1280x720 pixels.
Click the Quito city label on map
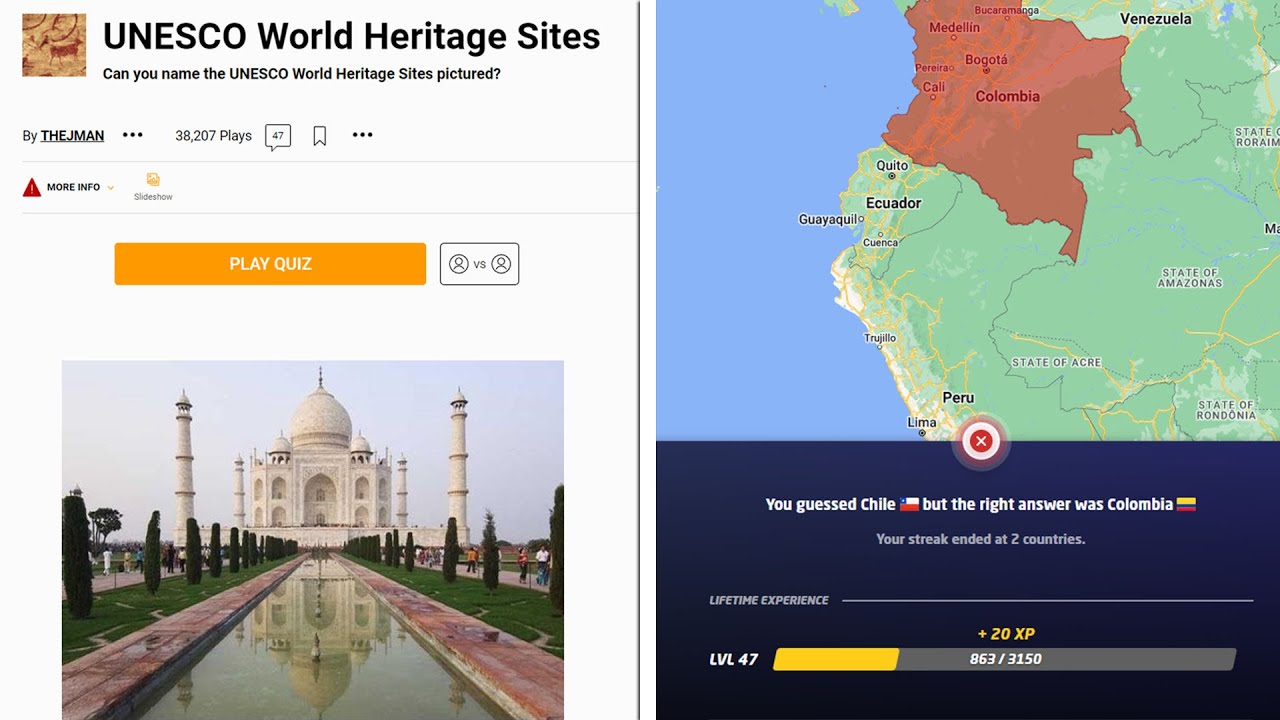[x=892, y=166]
